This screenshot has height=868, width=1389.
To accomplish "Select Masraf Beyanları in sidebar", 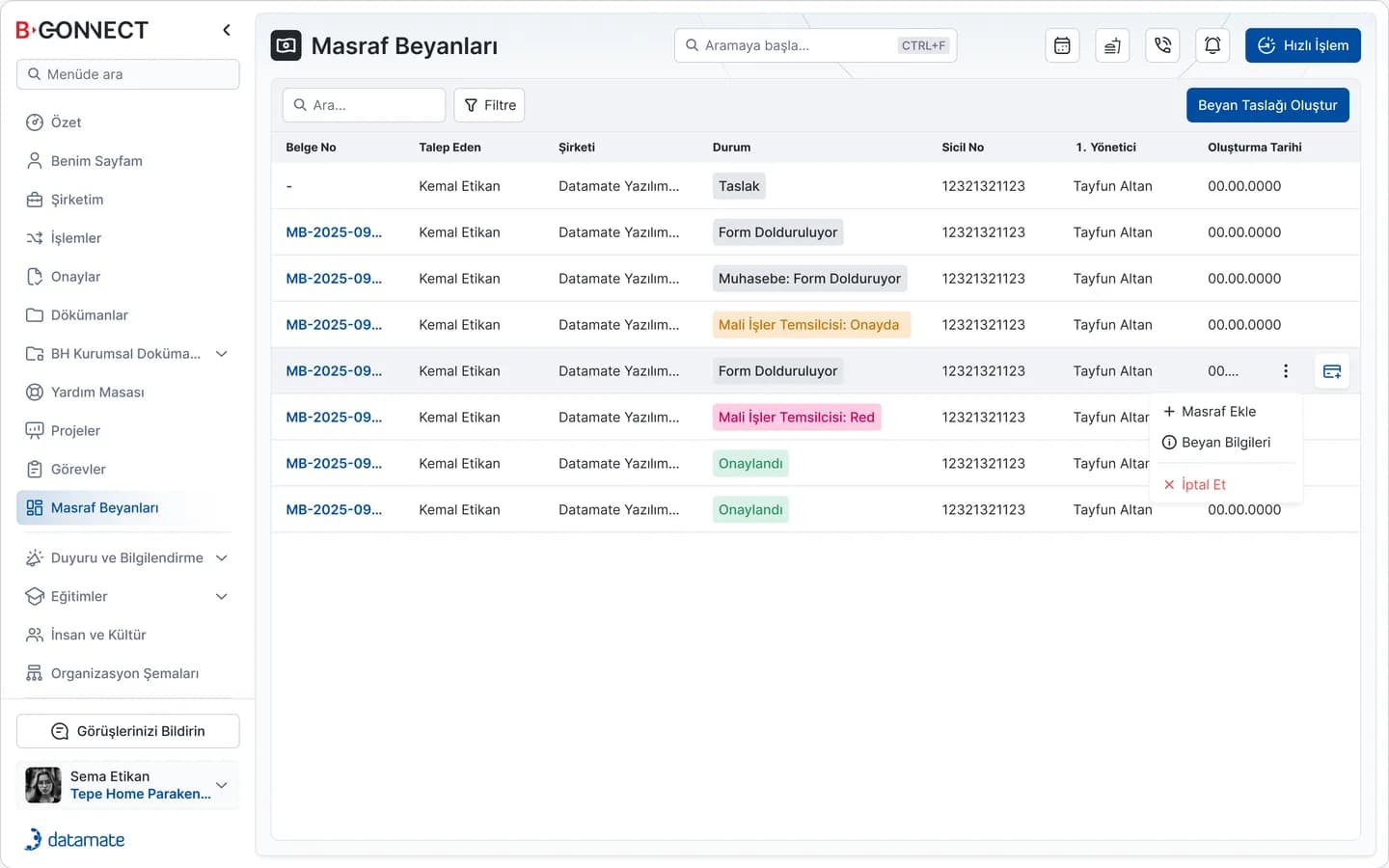I will click(127, 508).
